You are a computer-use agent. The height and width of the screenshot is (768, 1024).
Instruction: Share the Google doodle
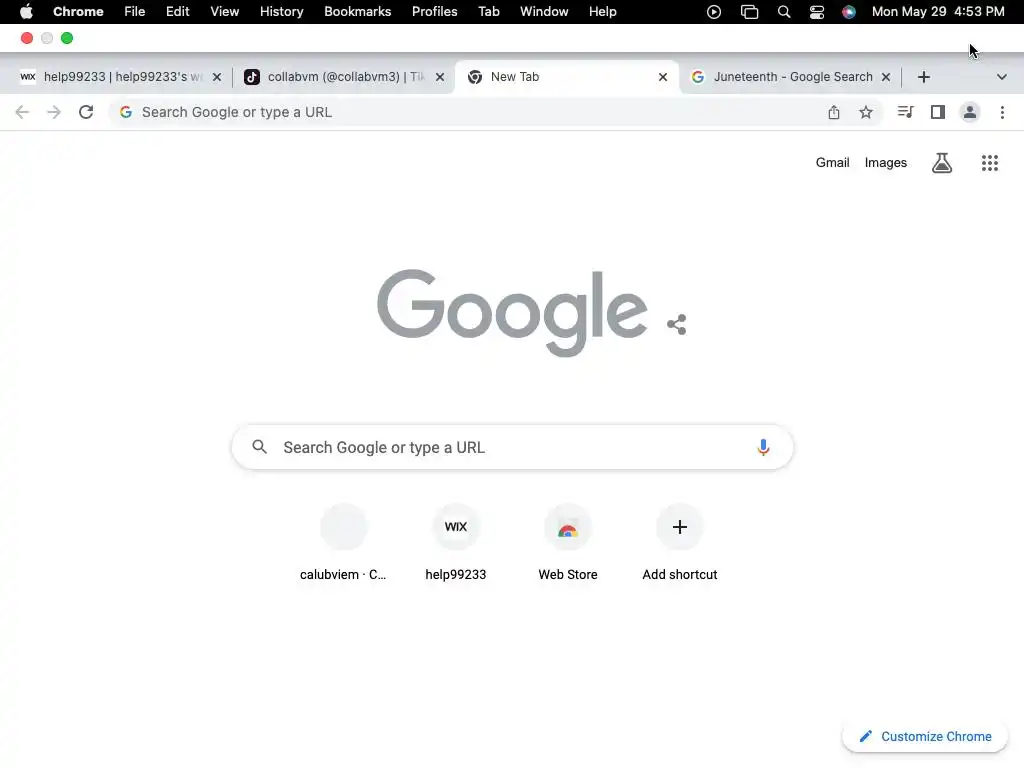pos(677,324)
